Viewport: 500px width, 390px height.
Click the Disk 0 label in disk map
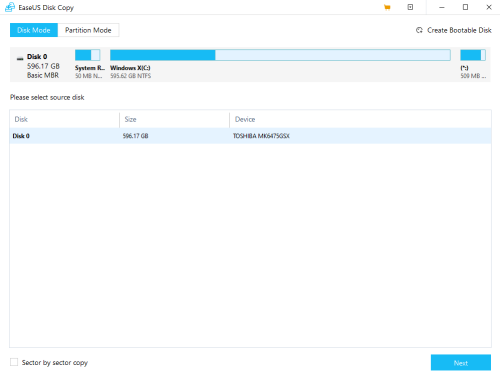pyautogui.click(x=37, y=57)
